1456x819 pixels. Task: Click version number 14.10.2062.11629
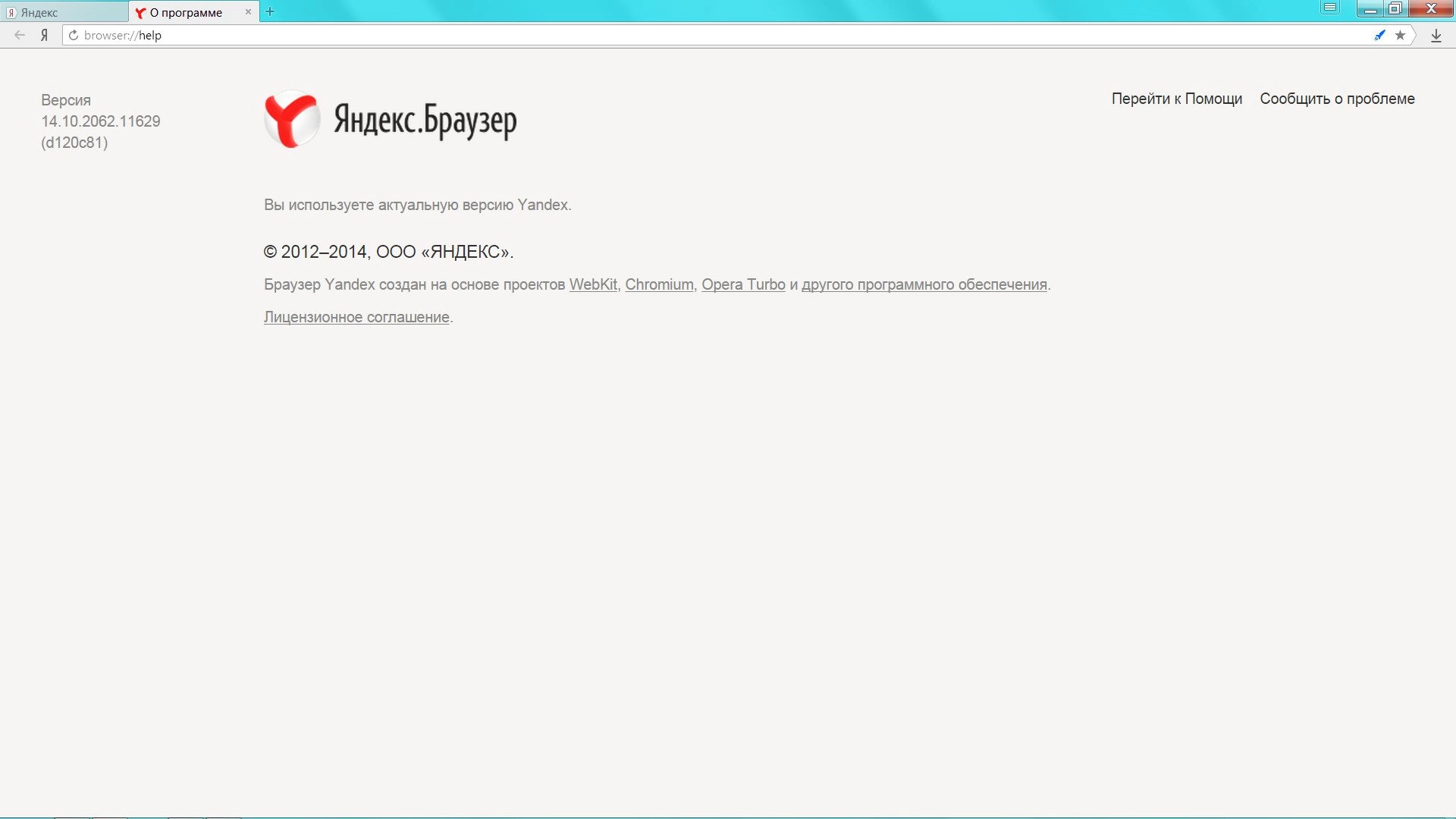[101, 121]
